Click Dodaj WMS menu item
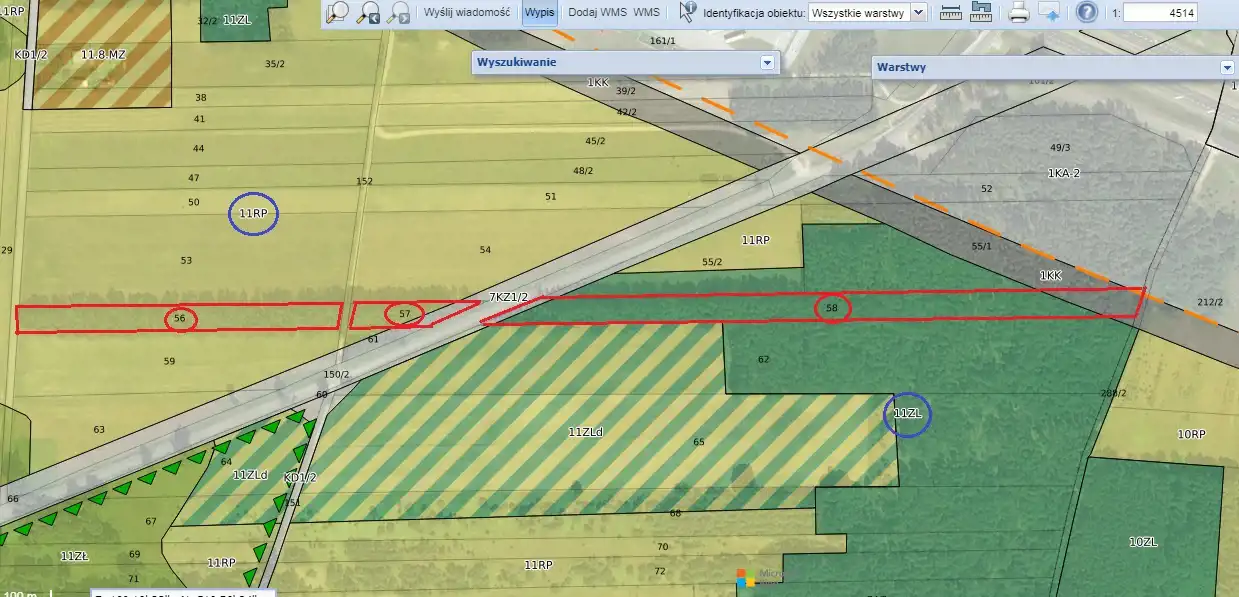 [x=598, y=13]
